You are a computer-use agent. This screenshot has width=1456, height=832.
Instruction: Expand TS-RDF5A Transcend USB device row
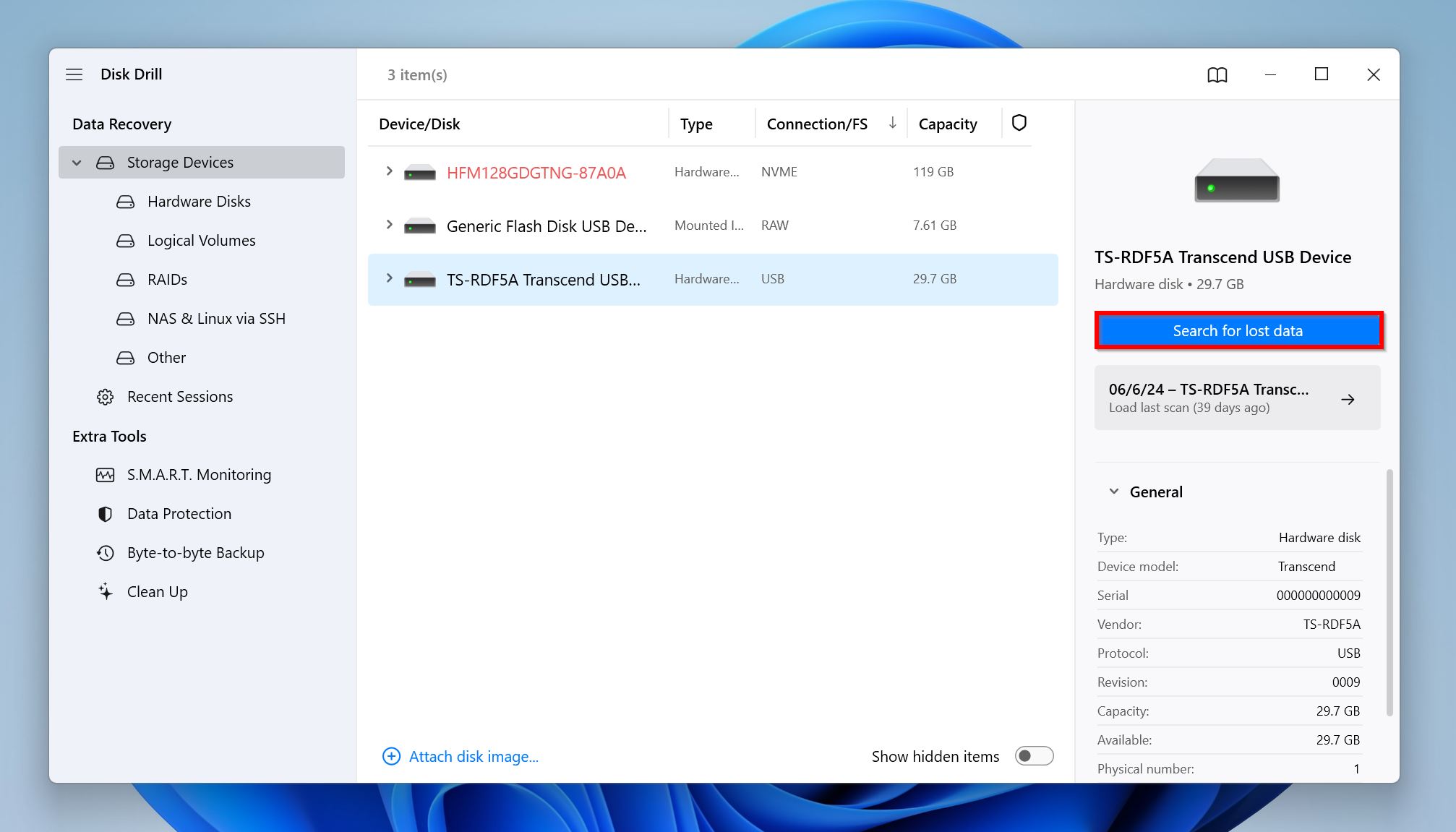389,279
